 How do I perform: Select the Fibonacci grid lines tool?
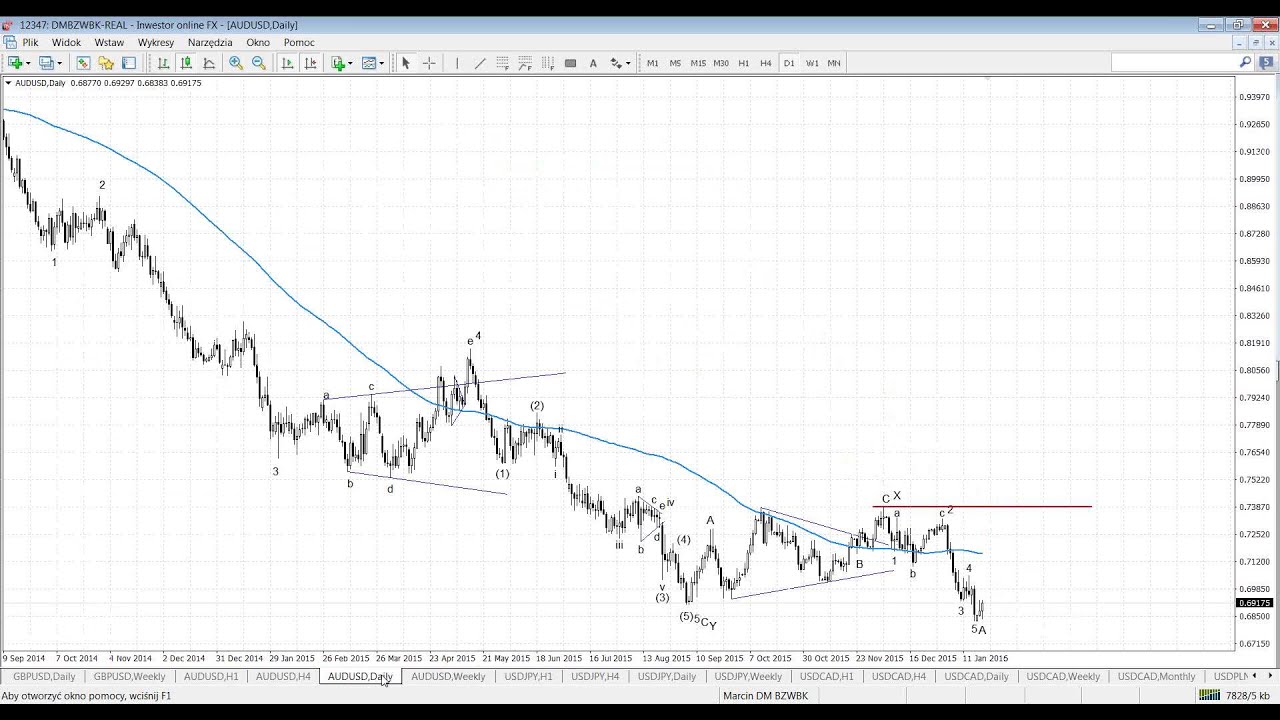548,63
